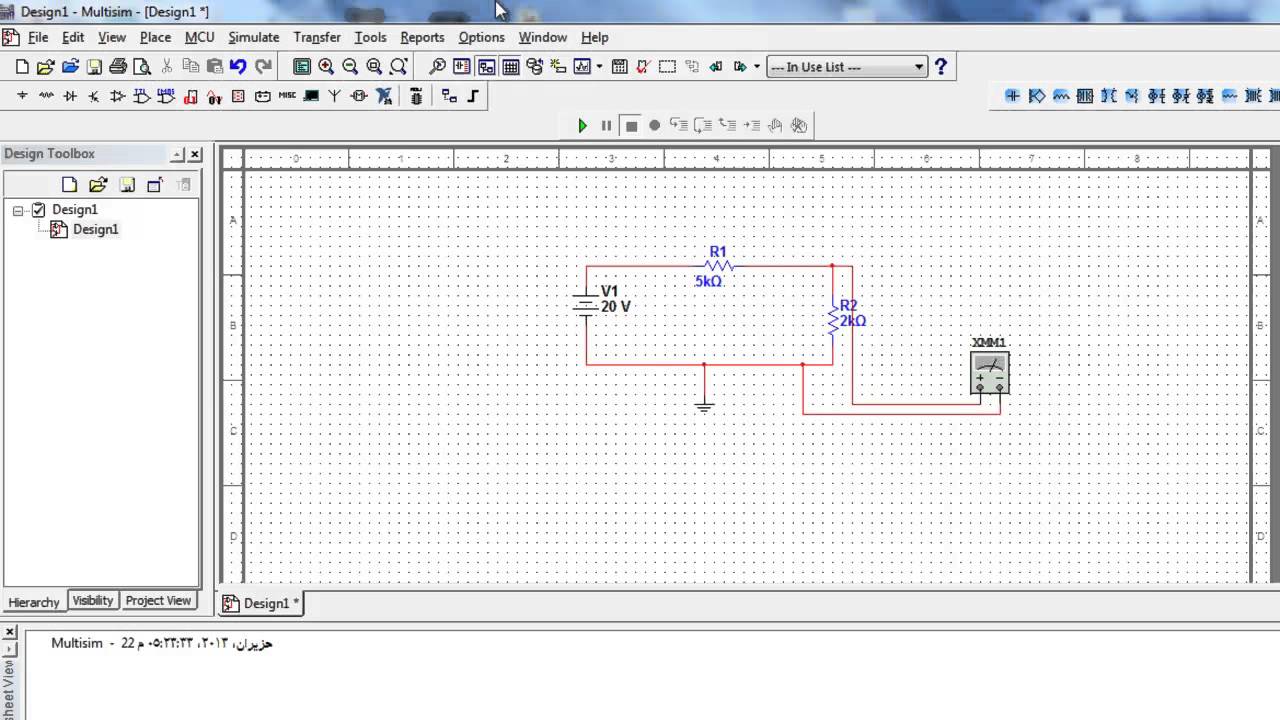Open the Database Manager icon
Viewport: 1280px width, 720px height.
(534, 67)
